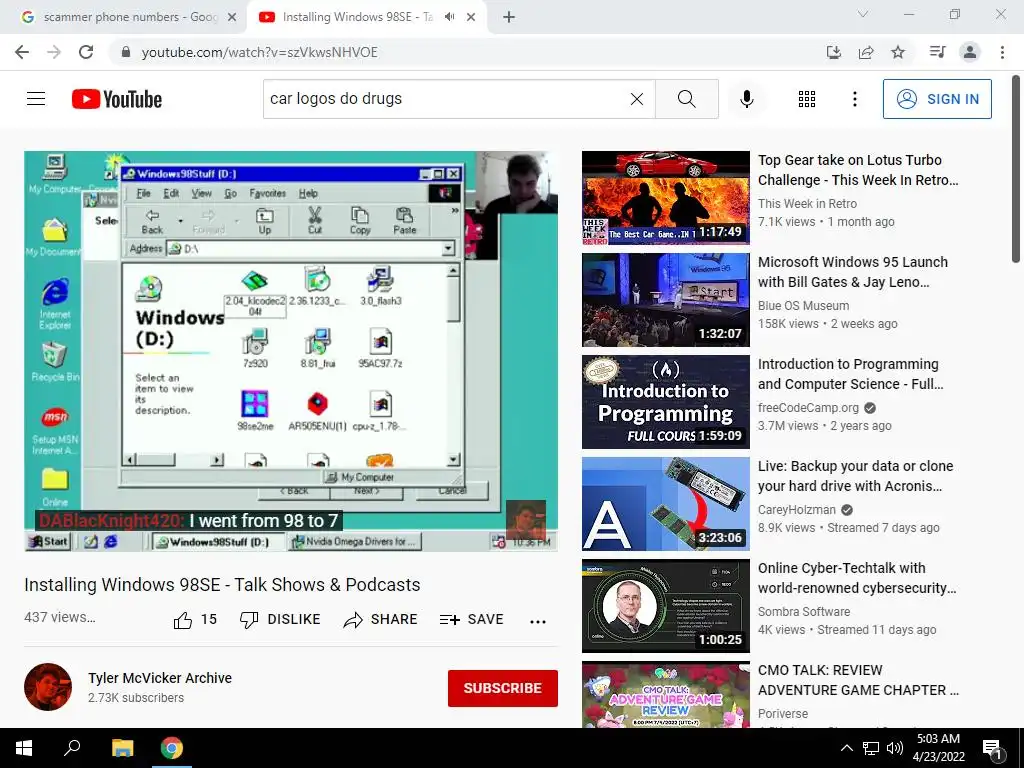Open the YouTube guide hamburger menu
Screen dimensions: 1024x768
[x=36, y=99]
